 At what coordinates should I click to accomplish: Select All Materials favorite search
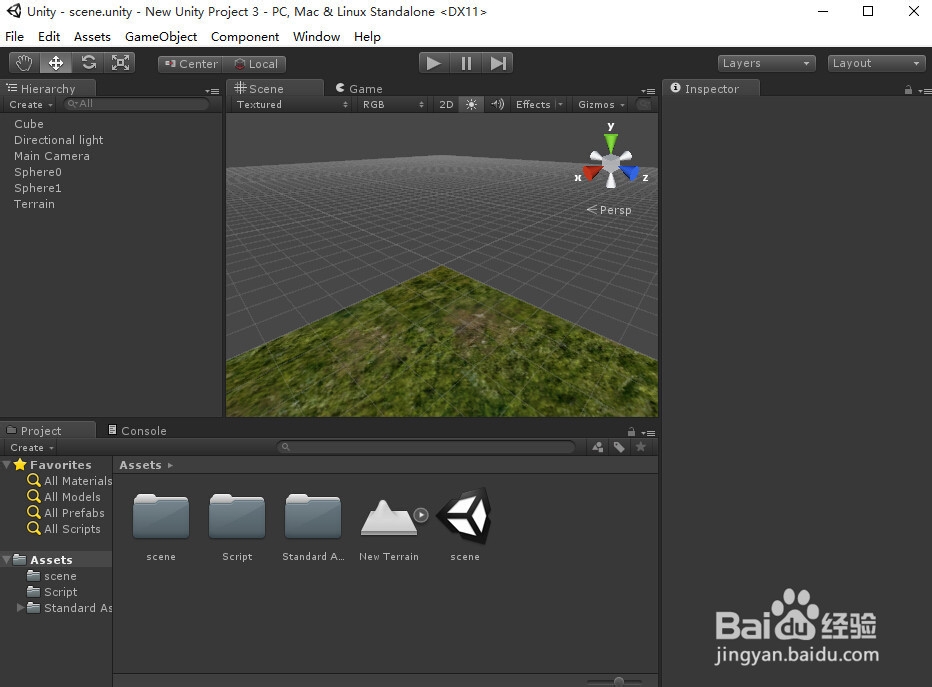pyautogui.click(x=70, y=480)
